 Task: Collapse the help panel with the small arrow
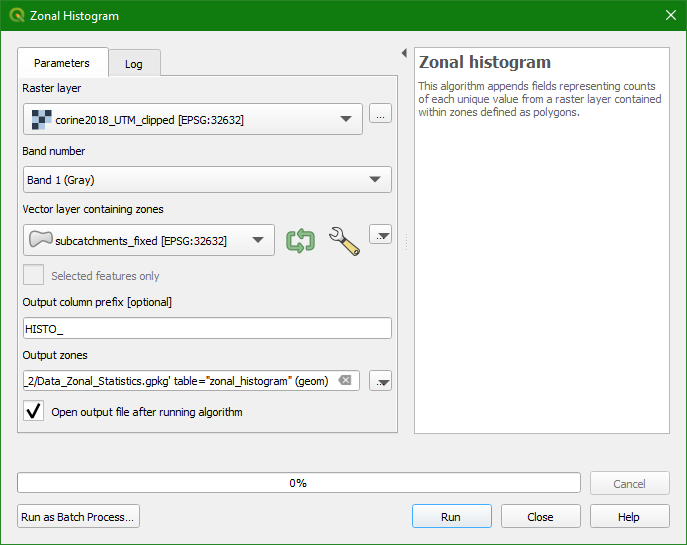tap(404, 53)
